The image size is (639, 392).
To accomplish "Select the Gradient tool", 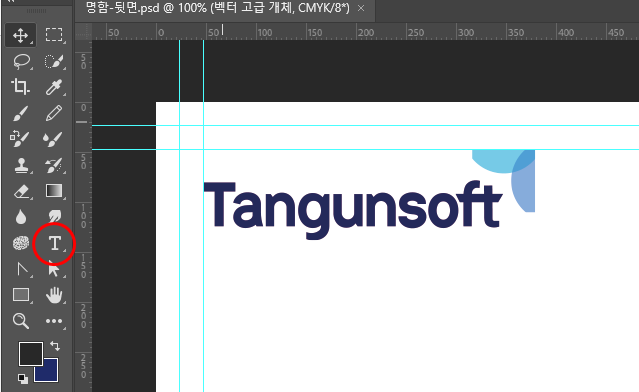I will coord(54,191).
